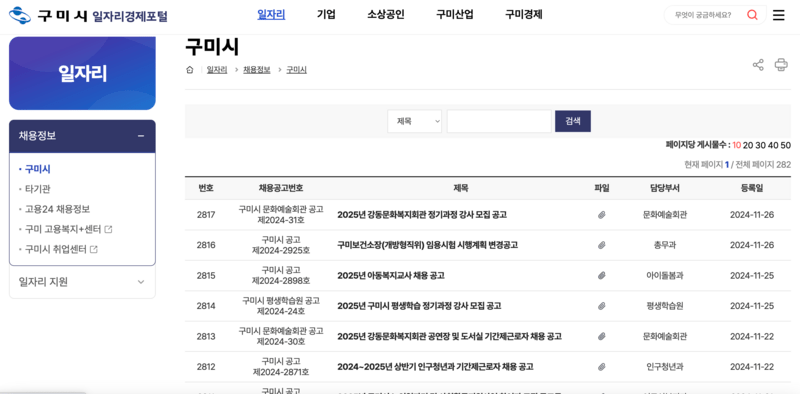Viewport: 800px width, 394px height.
Task: Open attachment clip for post 2816
Action: pyautogui.click(x=602, y=245)
